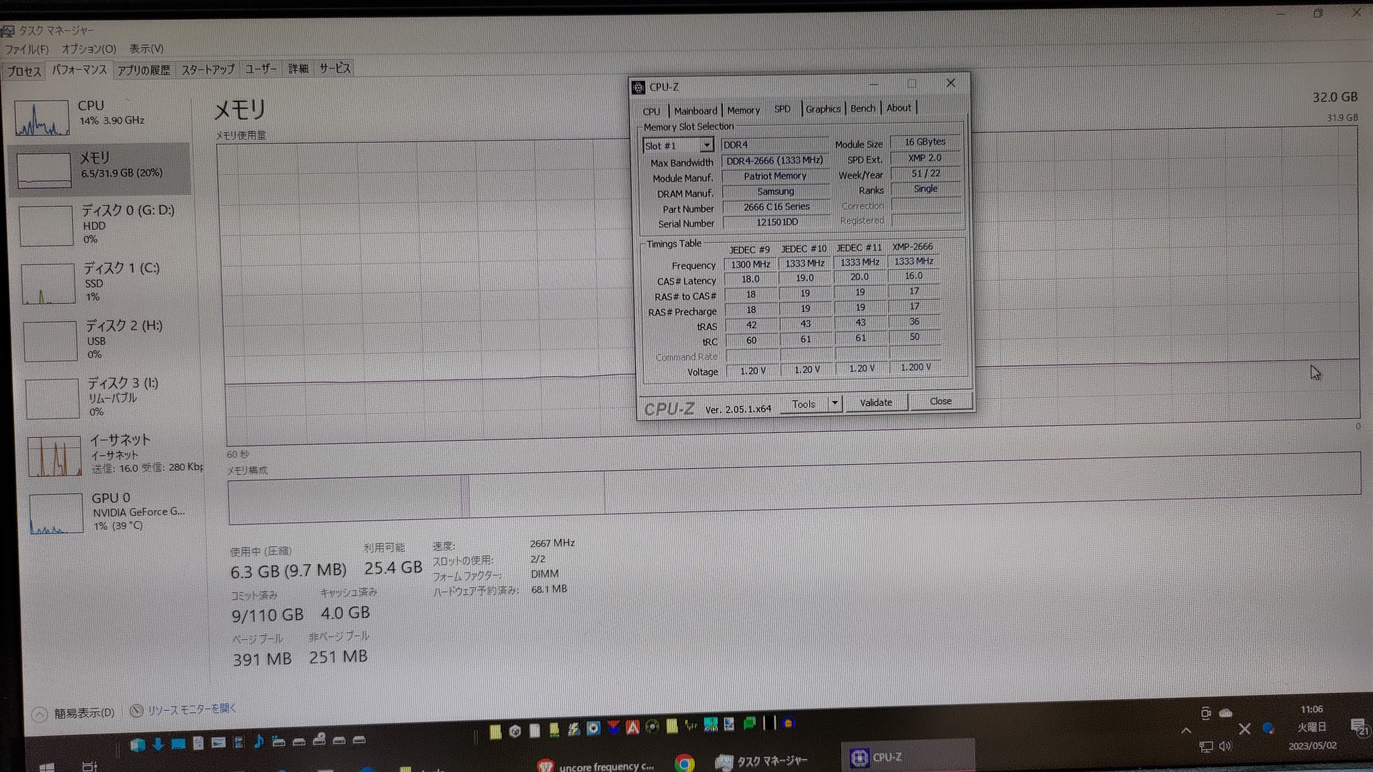Open the スタートアップ tab

click(208, 70)
